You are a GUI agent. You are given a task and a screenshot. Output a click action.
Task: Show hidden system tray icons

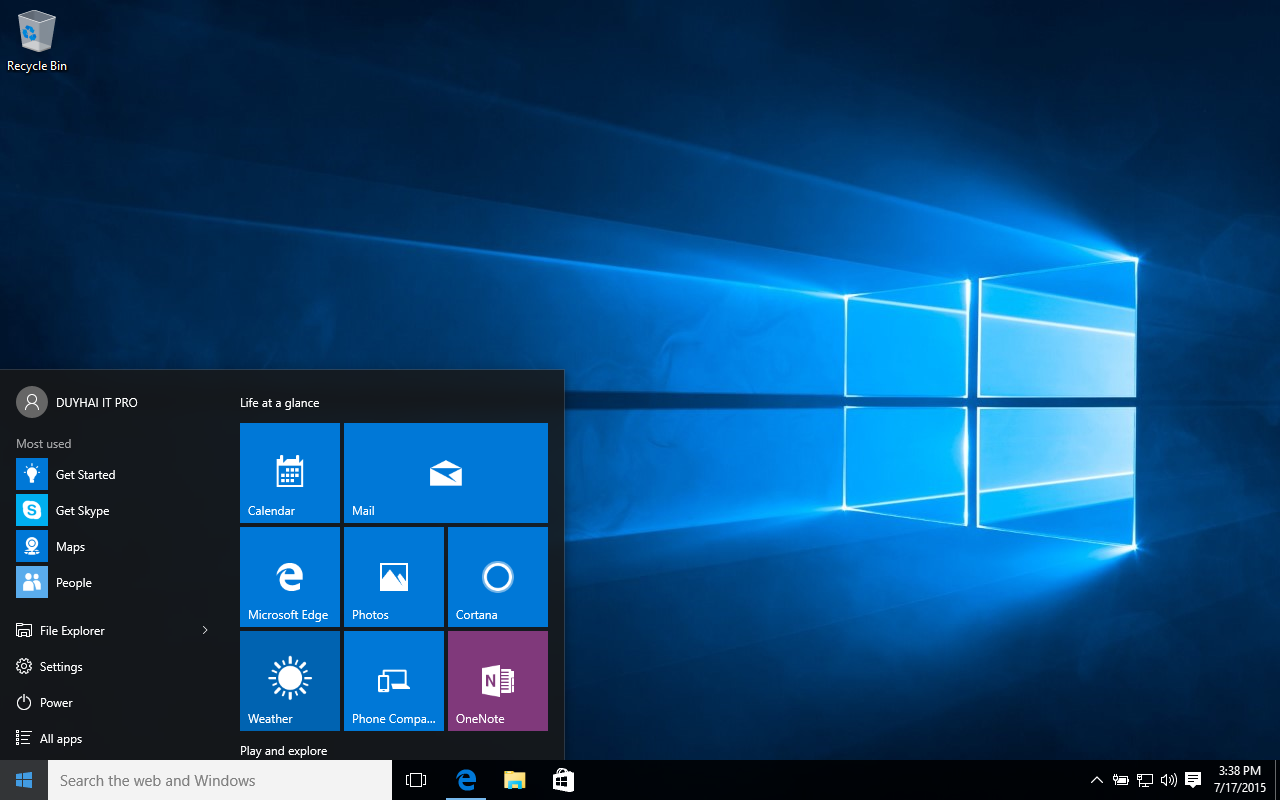pyautogui.click(x=1097, y=780)
